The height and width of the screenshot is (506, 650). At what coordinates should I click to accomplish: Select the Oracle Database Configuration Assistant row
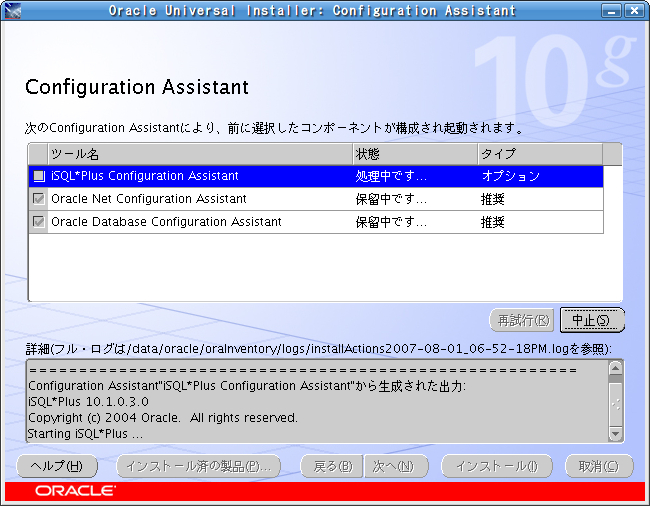pos(316,222)
